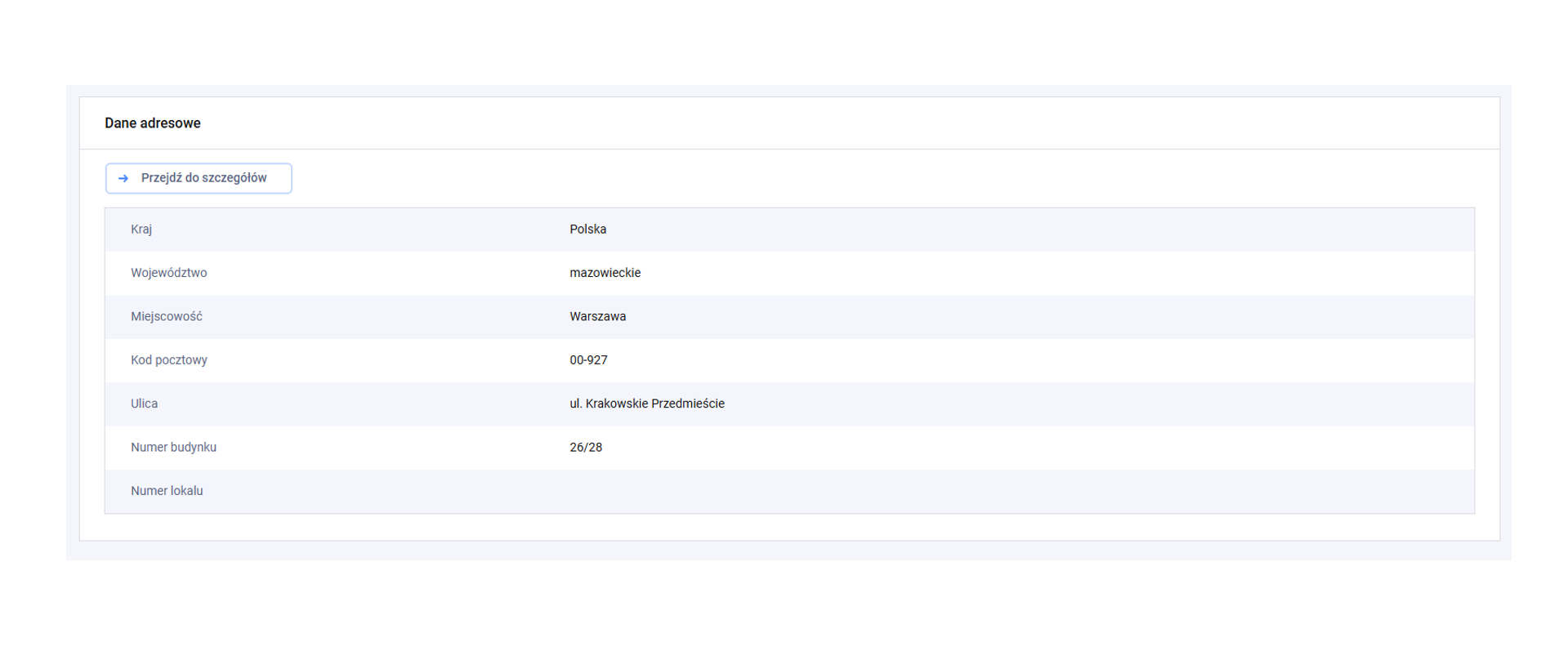Select the mazowieckie voivodeship value
1568x669 pixels.
pos(605,273)
